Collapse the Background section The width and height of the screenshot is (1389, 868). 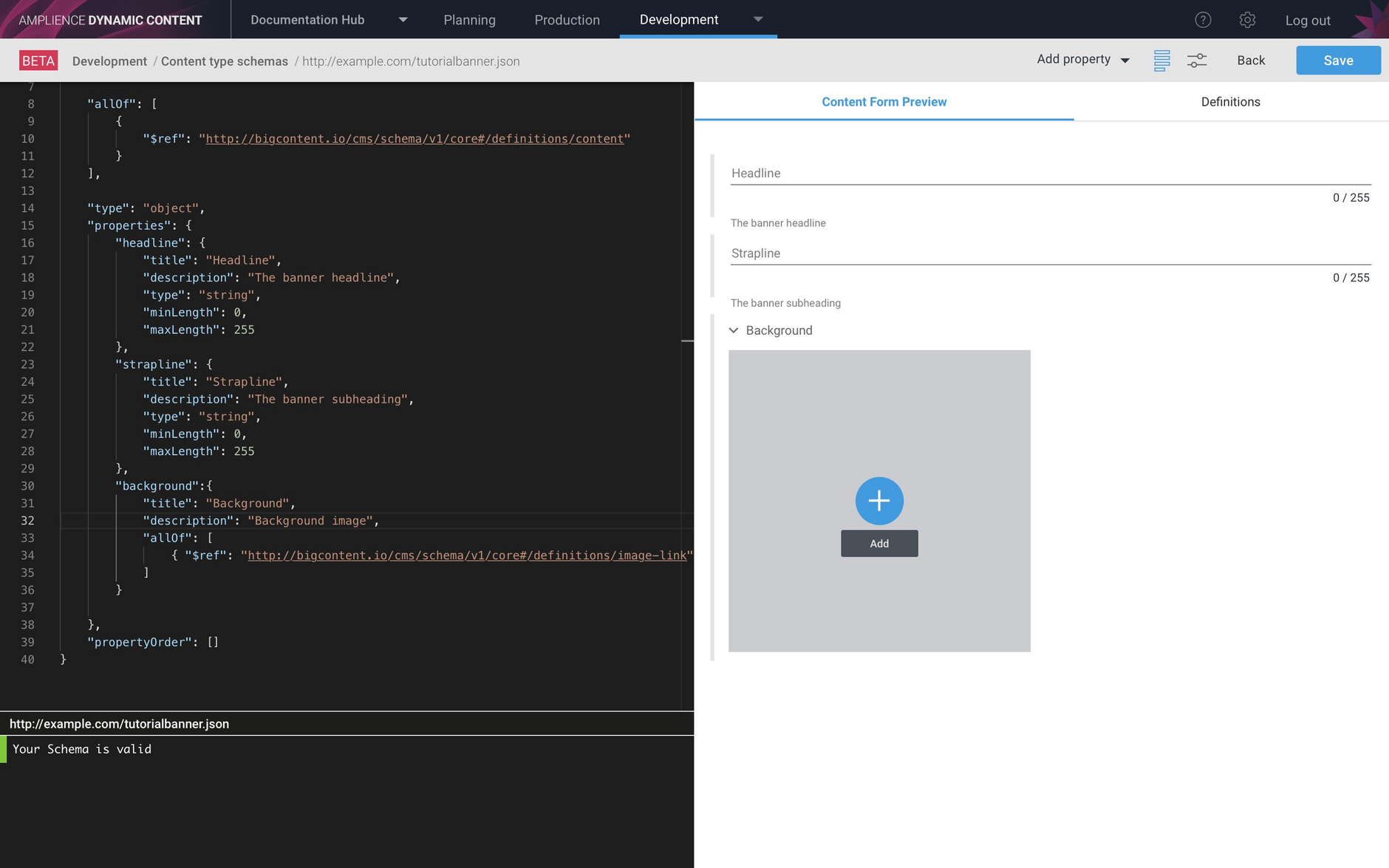733,330
